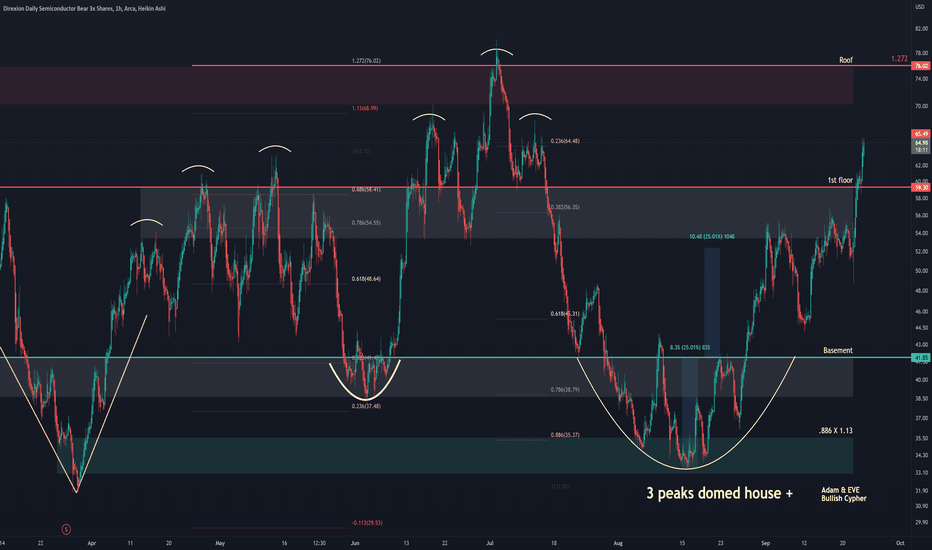Click the '10.48 (25.01%) 1048' measurement label
932x550 pixels.
tap(711, 237)
